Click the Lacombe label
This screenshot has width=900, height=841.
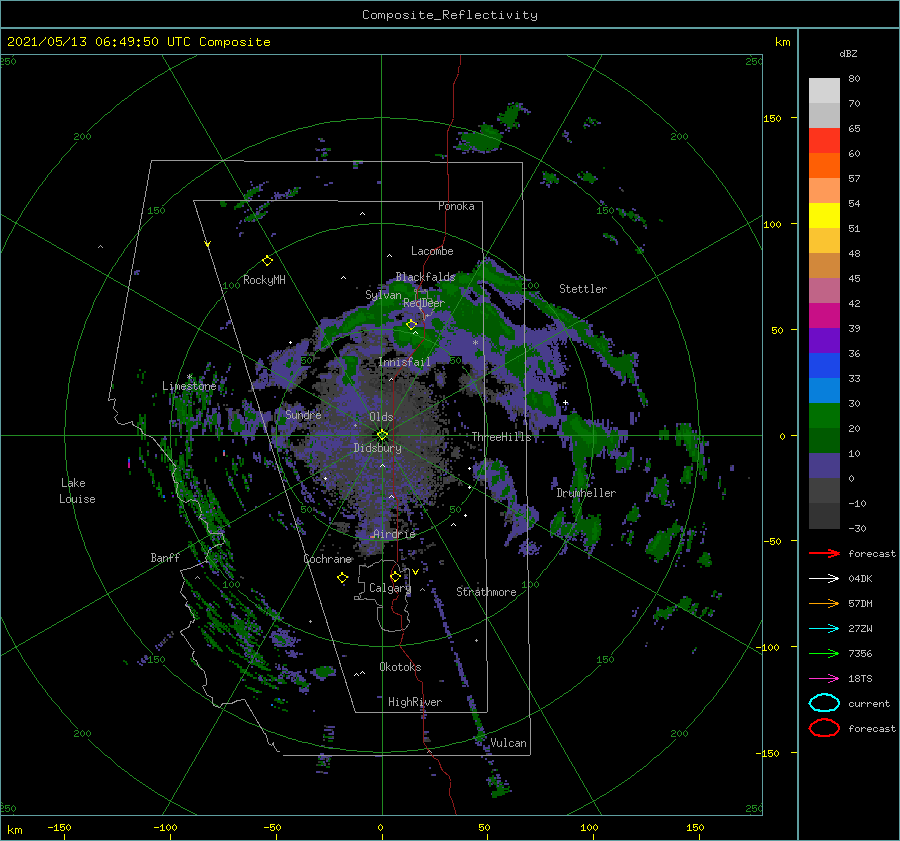(x=432, y=251)
